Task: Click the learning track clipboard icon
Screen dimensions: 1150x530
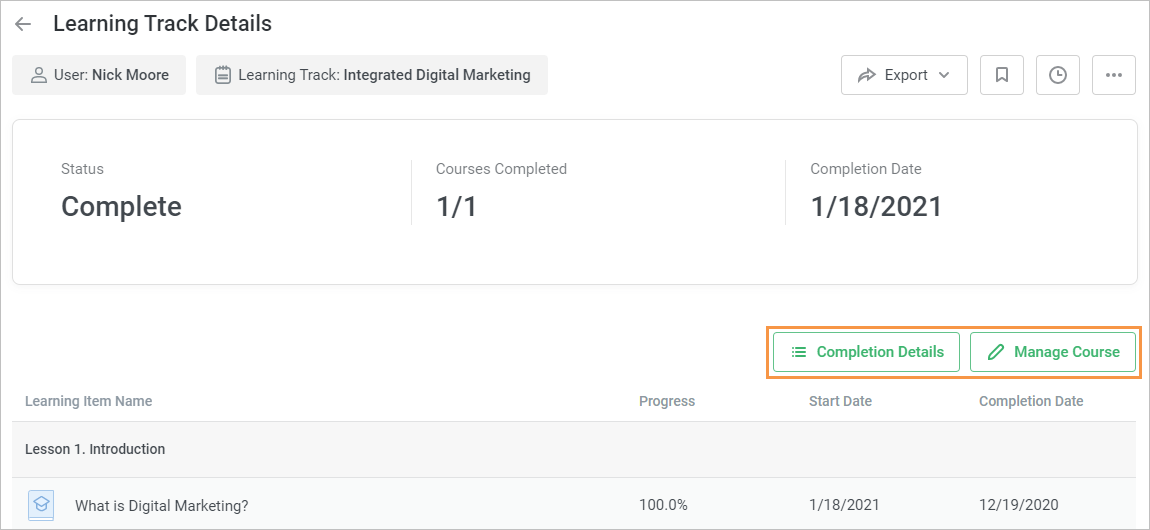Action: [223, 75]
